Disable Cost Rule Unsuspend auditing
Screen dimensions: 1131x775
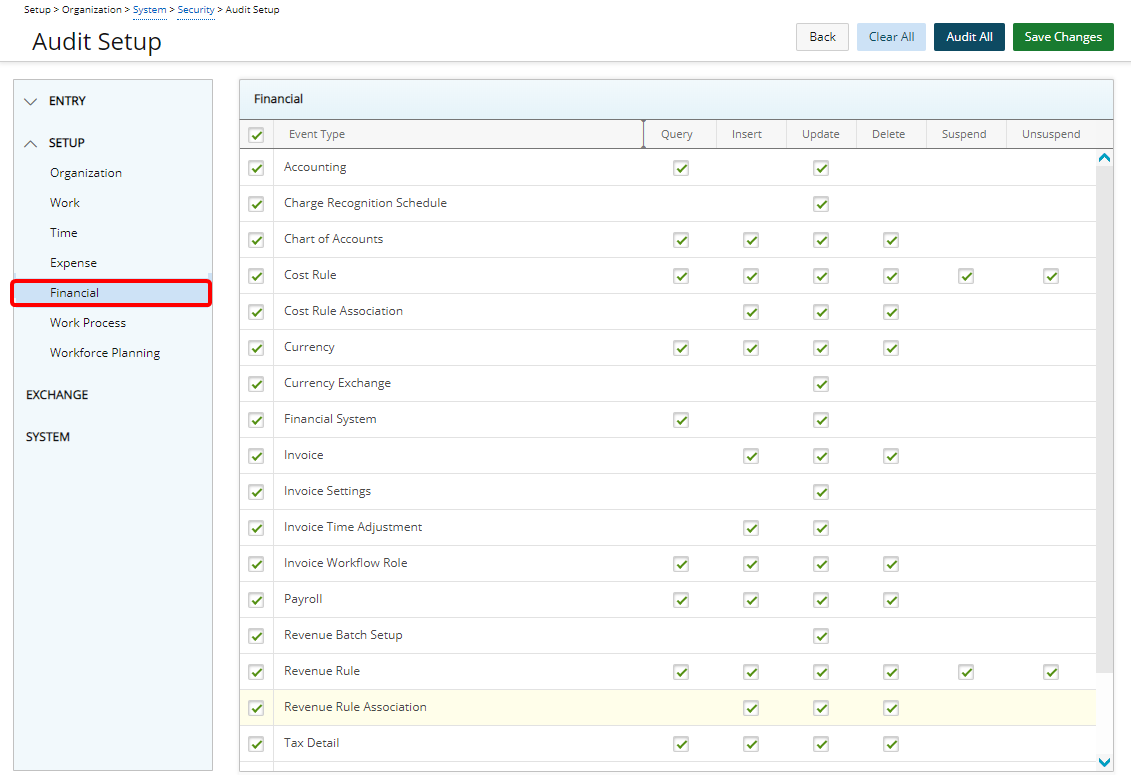1051,276
